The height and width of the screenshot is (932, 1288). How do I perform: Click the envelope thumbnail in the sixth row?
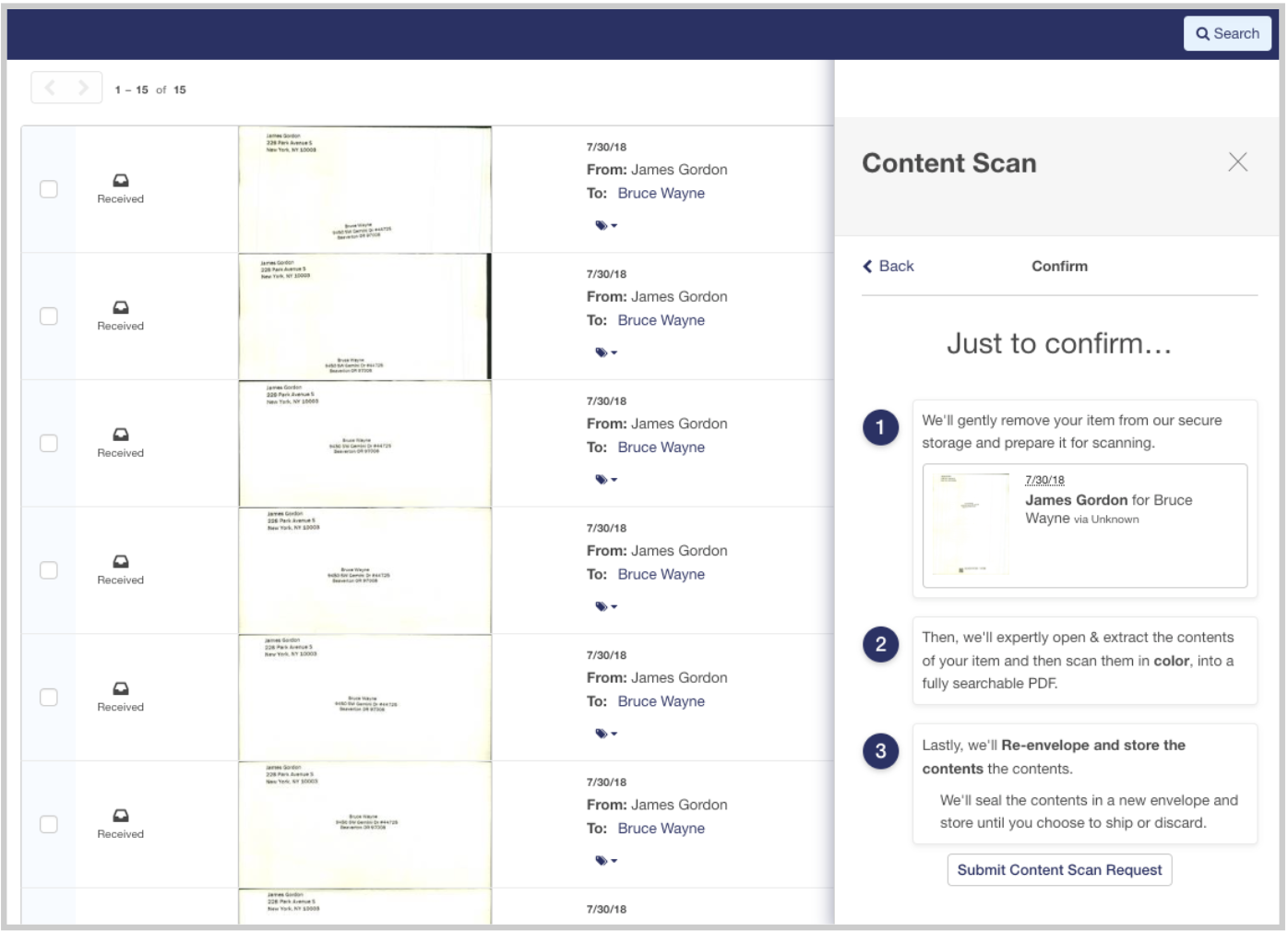364,824
